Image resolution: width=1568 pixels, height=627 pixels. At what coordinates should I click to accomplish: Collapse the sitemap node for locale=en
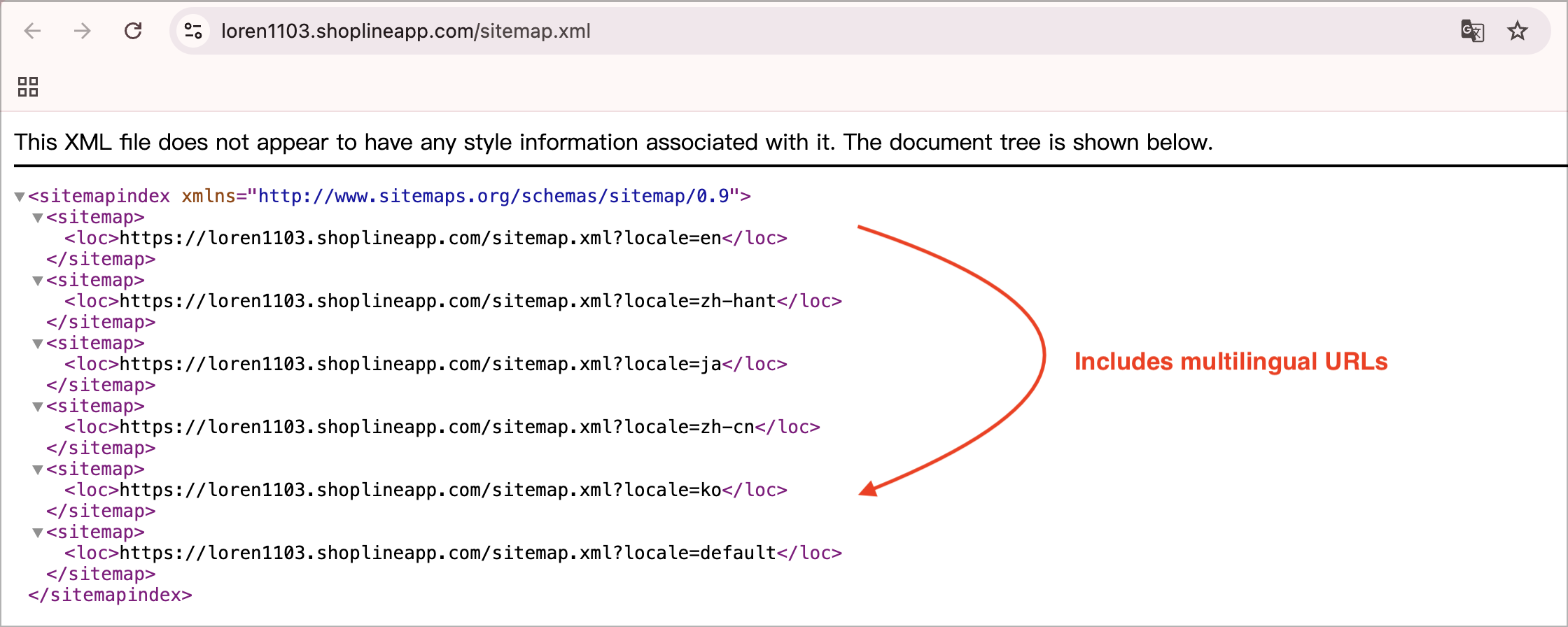[38, 218]
